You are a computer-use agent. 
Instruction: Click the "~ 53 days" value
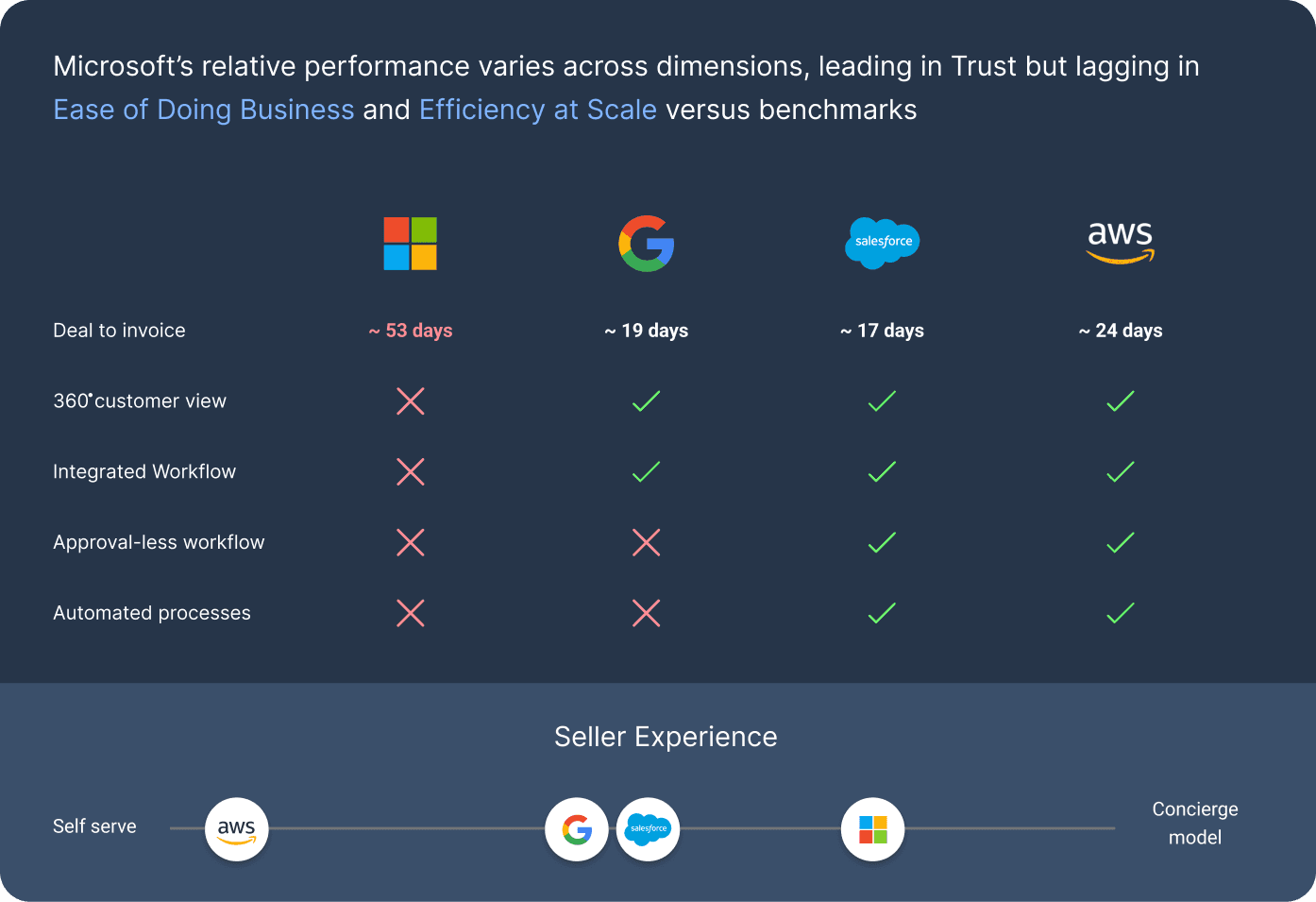[x=411, y=331]
